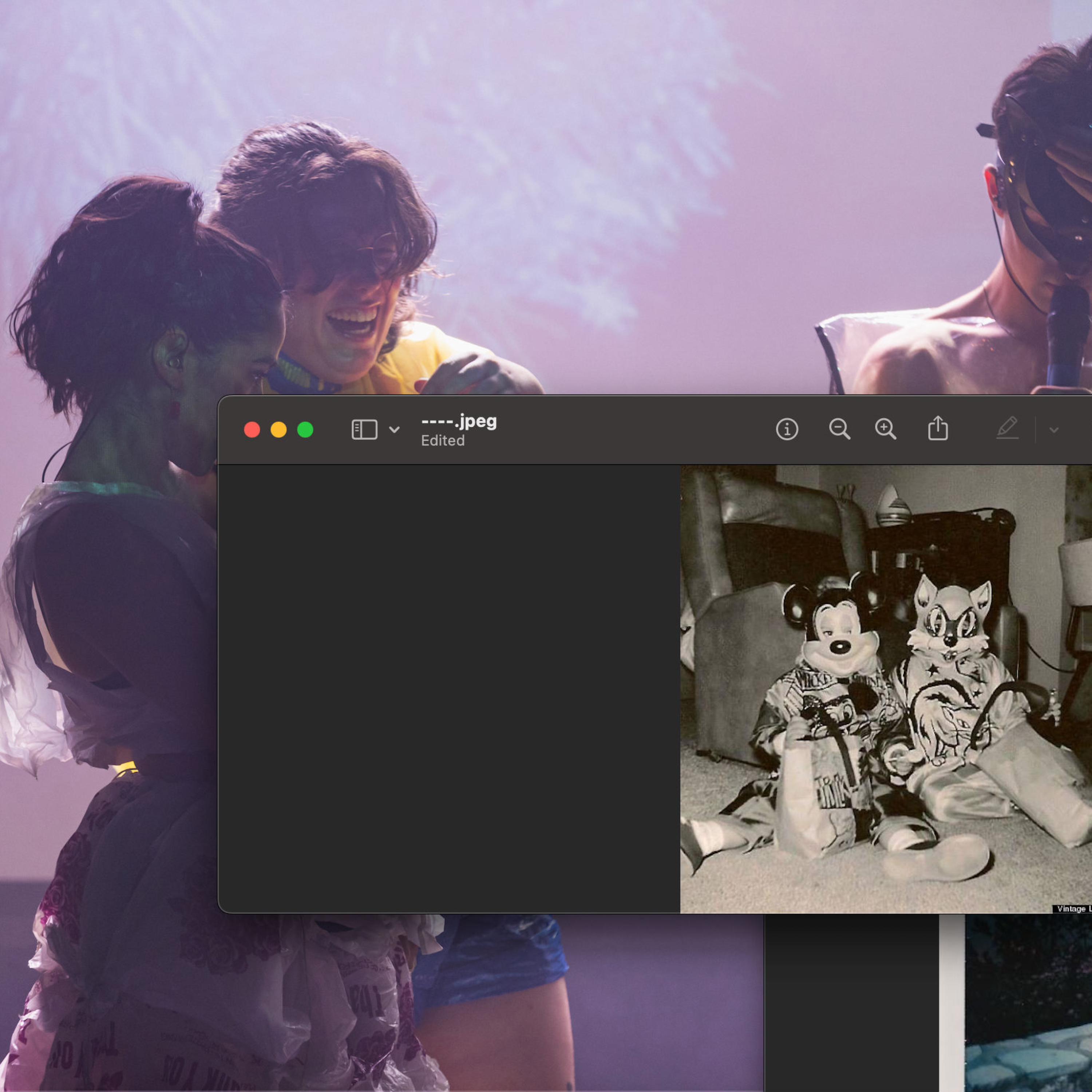This screenshot has width=1092, height=1092.
Task: Open the Share menu
Action: point(938,428)
